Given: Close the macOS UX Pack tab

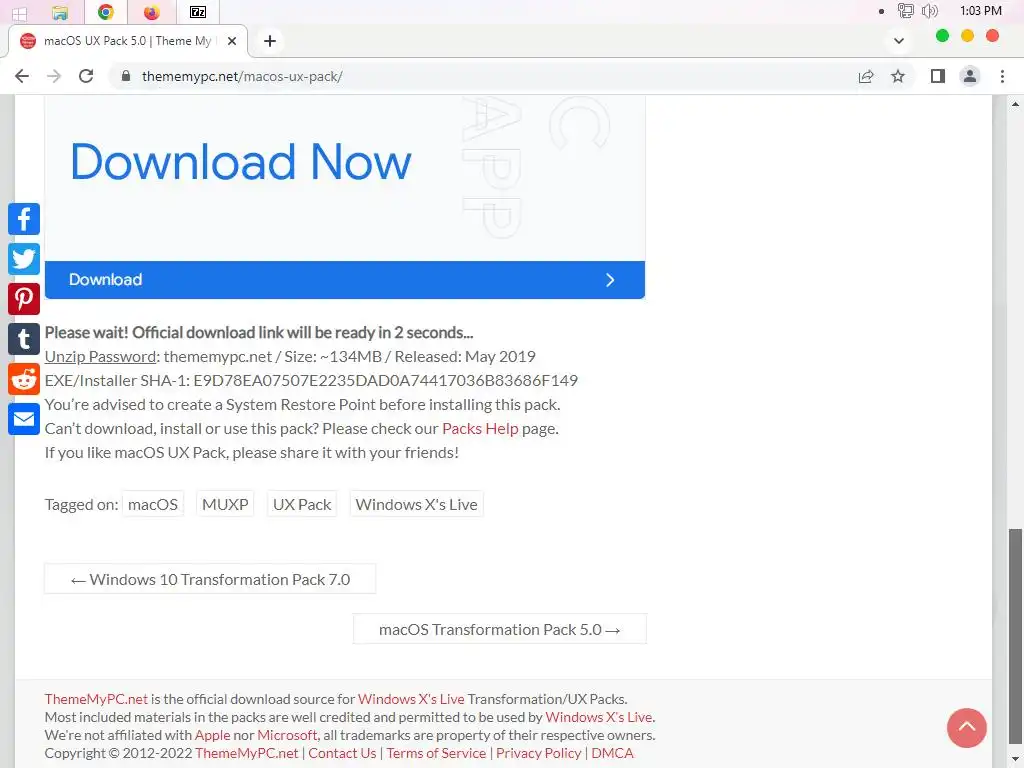Looking at the screenshot, I should point(232,41).
